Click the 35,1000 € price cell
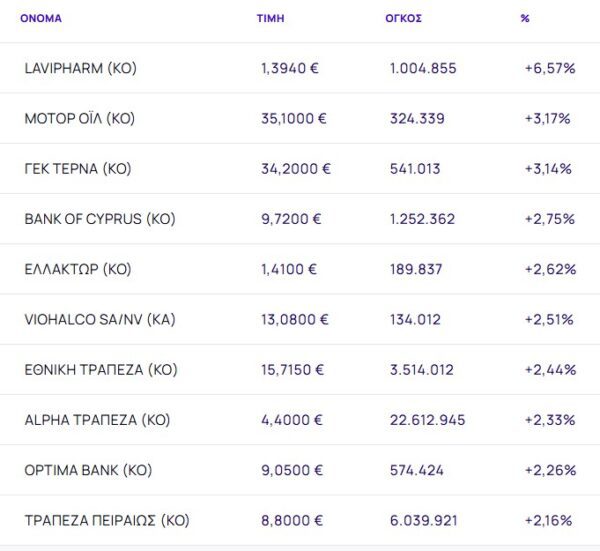 coord(294,118)
